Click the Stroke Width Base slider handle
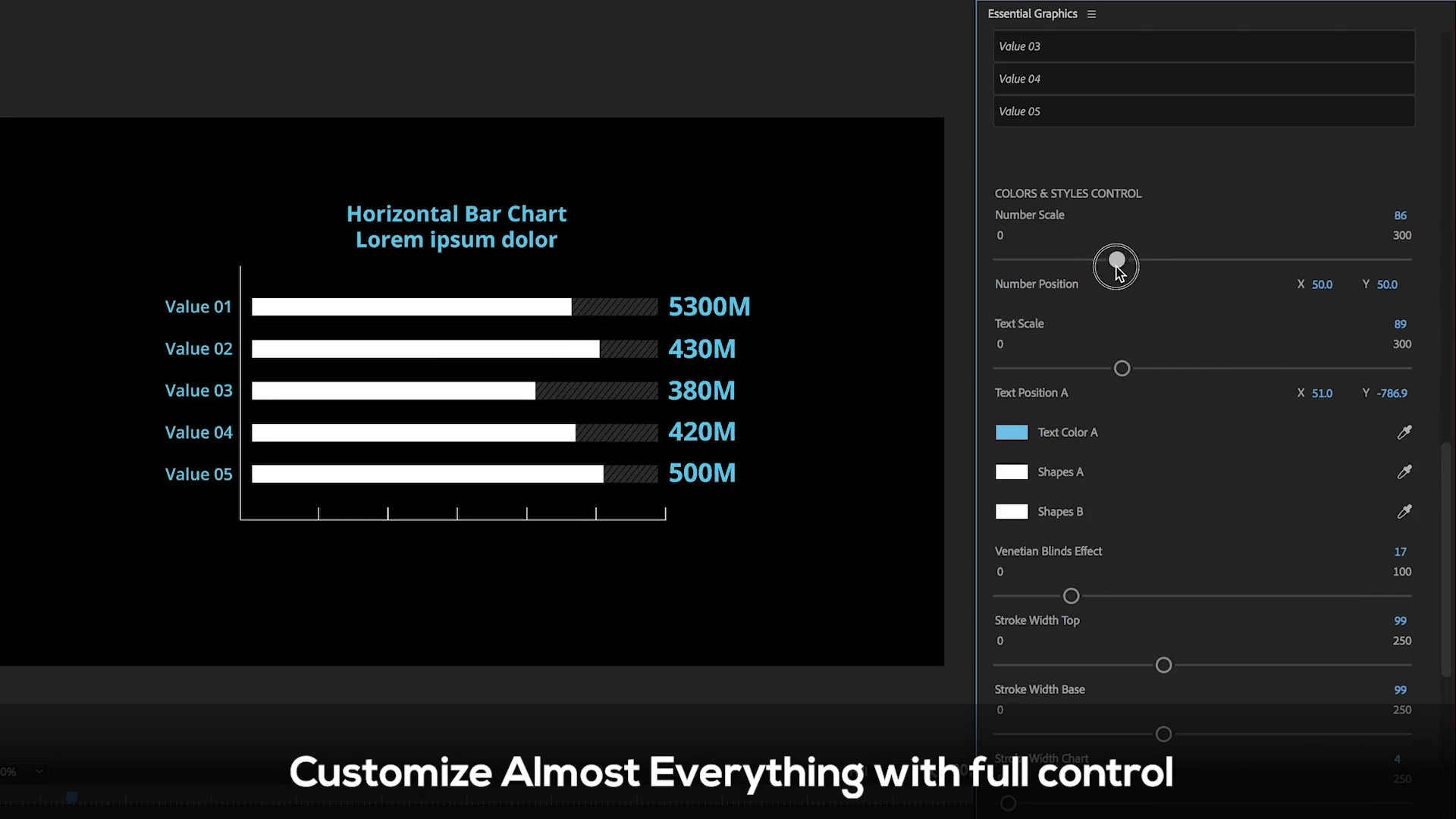This screenshot has width=1456, height=819. pyautogui.click(x=1163, y=734)
